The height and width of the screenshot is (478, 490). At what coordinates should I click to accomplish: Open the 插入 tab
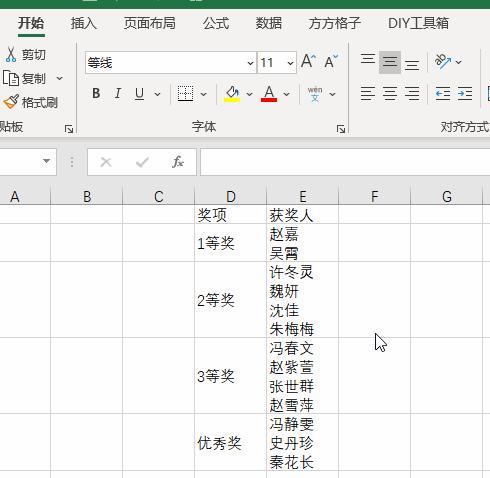point(83,23)
